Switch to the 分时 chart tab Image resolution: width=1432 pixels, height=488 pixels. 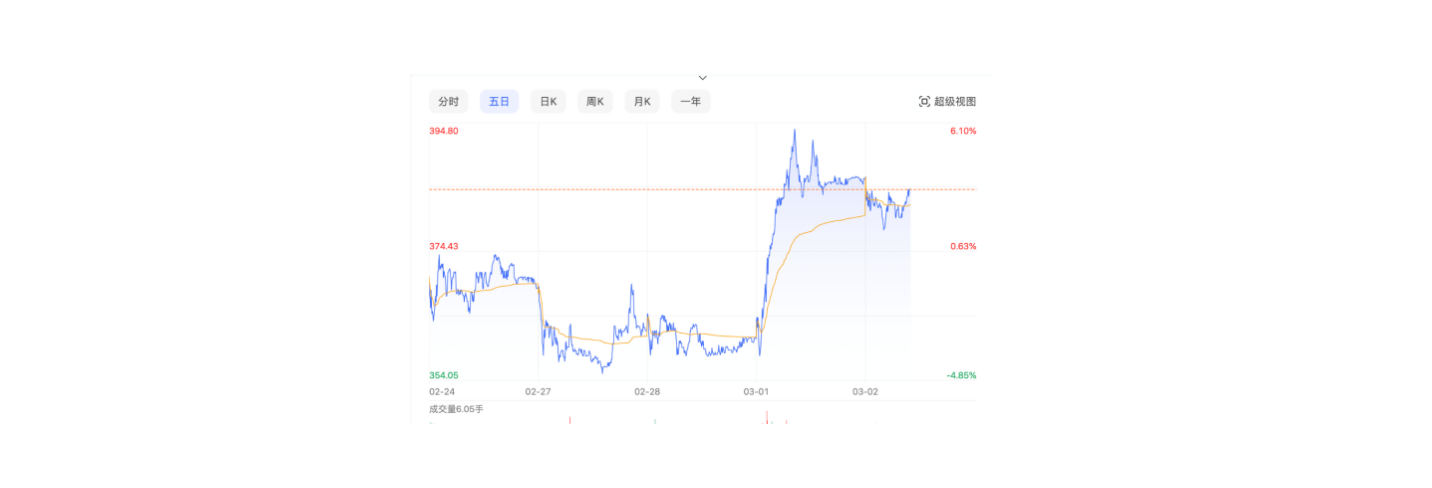[x=448, y=102]
